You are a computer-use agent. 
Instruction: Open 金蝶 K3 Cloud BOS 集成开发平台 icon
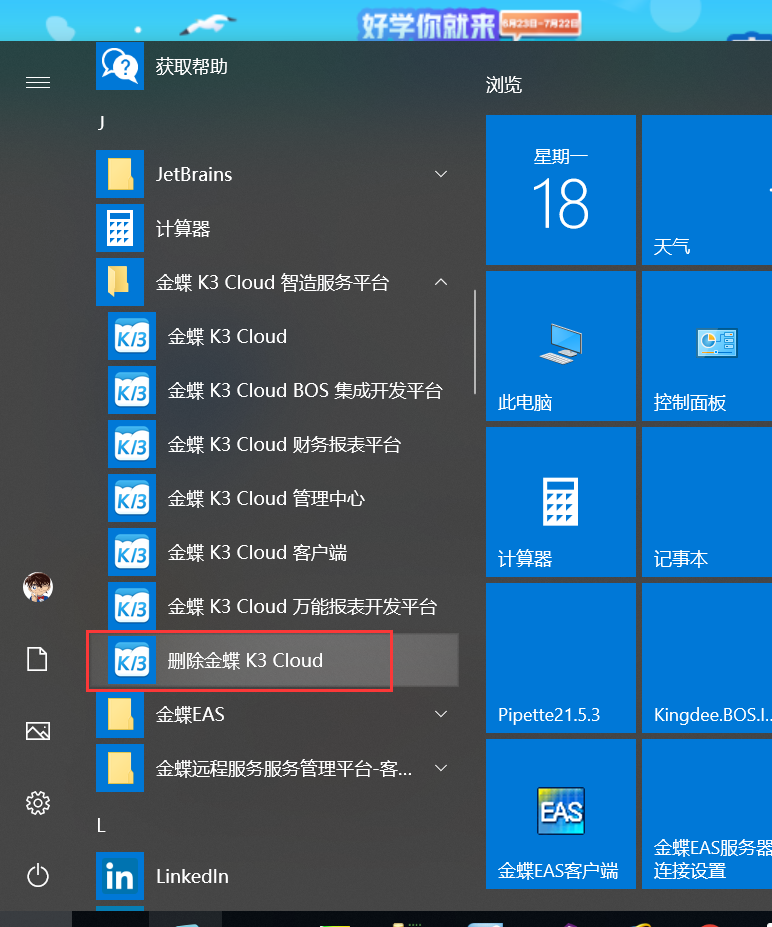point(132,390)
